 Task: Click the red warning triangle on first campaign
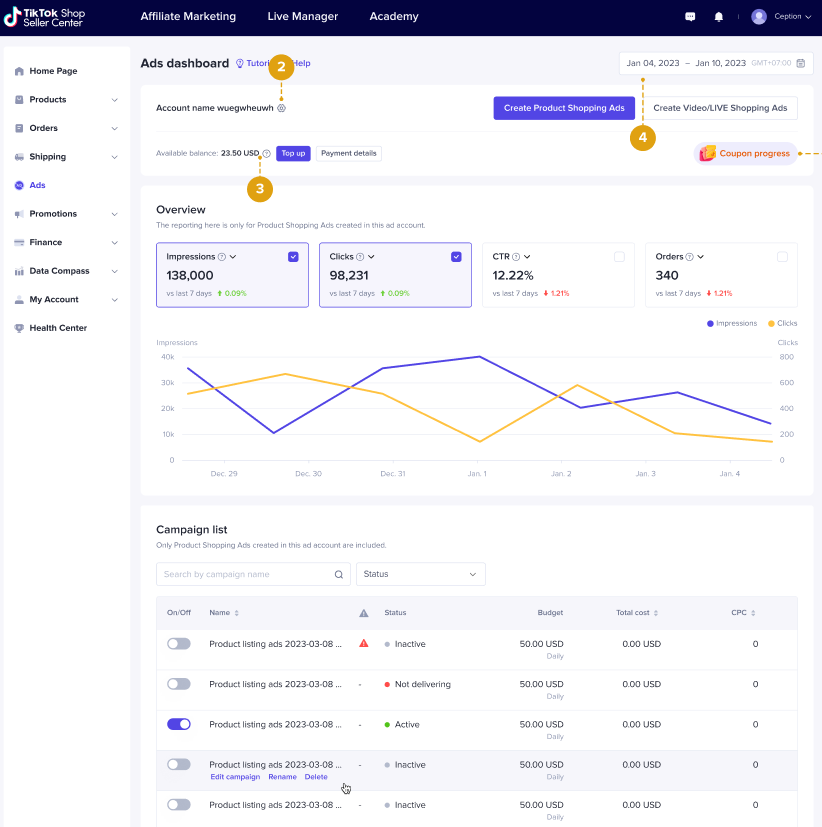pyautogui.click(x=364, y=643)
